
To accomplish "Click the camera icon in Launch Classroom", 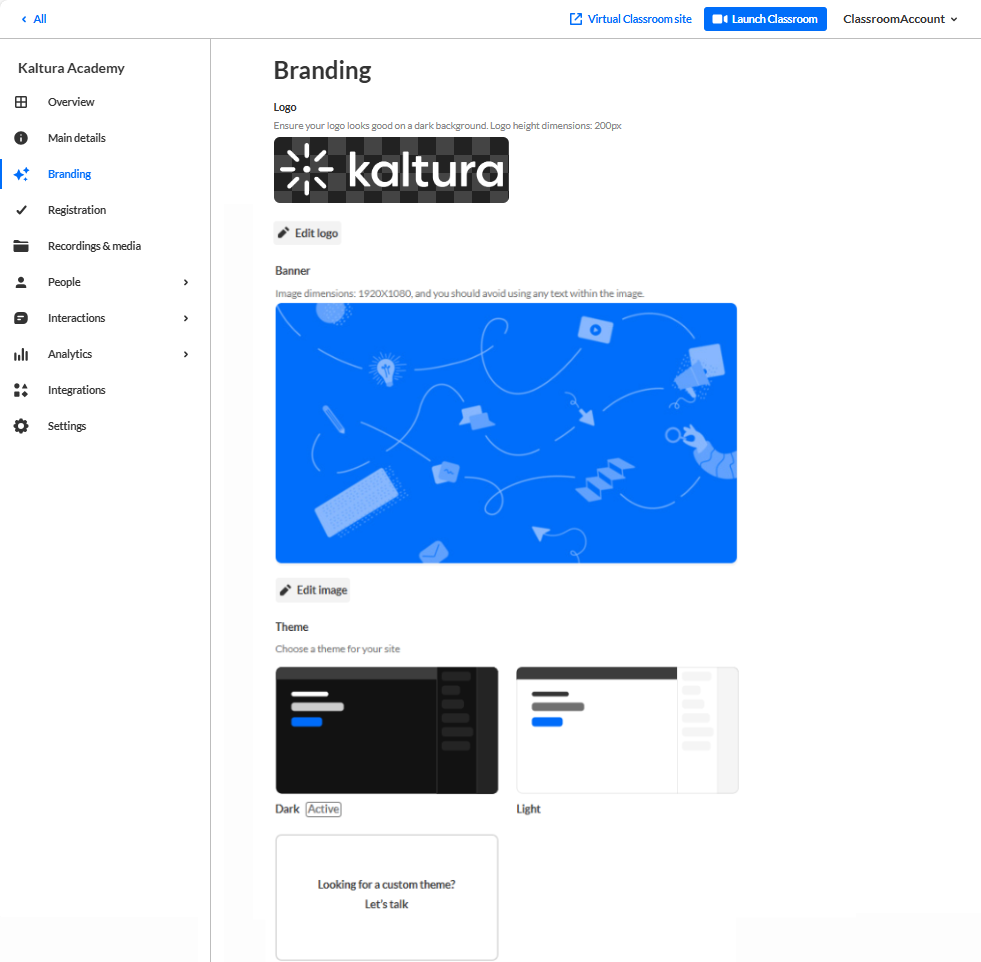I will coord(720,19).
